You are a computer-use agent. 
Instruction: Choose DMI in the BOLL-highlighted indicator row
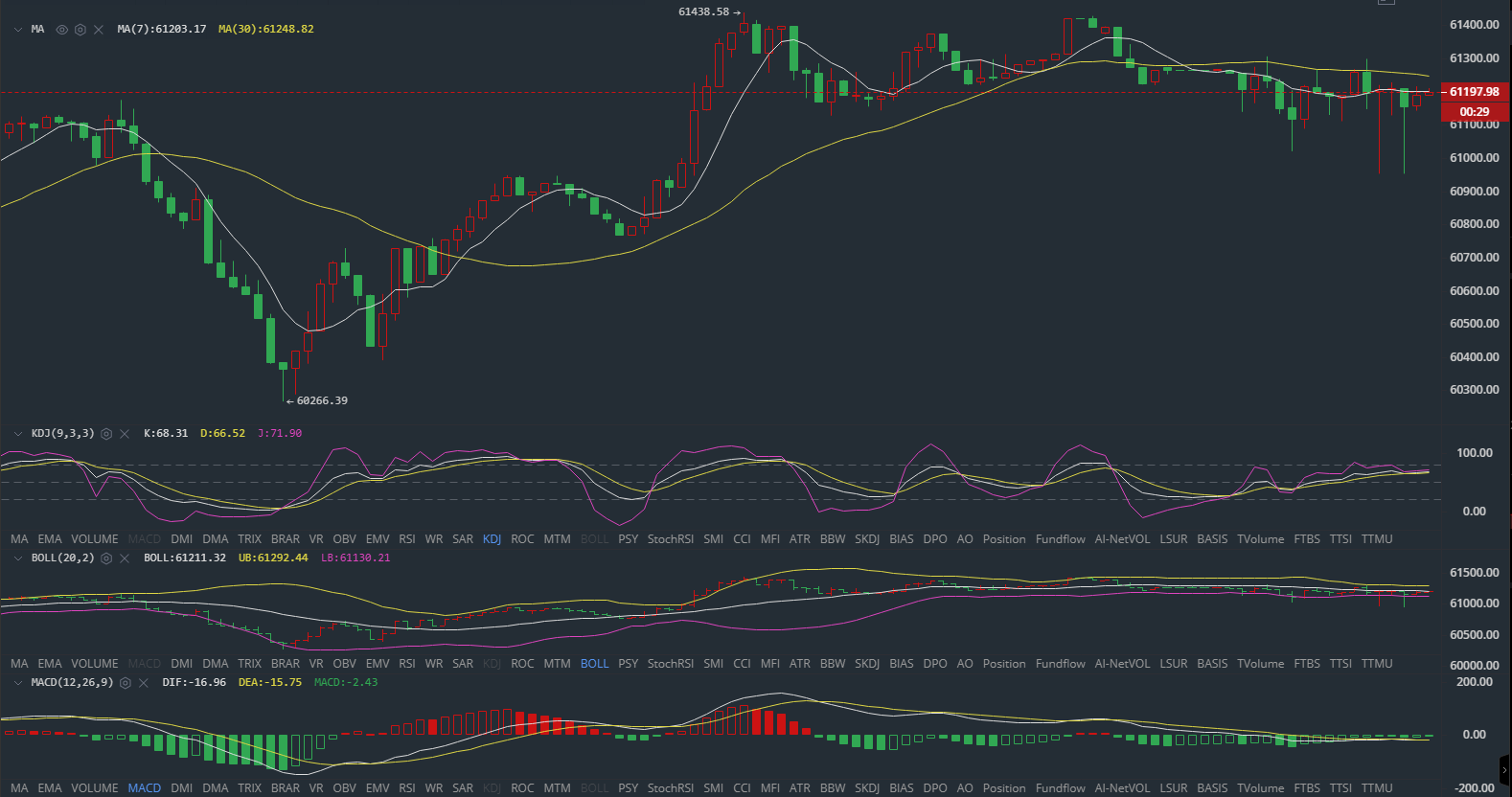tap(182, 664)
